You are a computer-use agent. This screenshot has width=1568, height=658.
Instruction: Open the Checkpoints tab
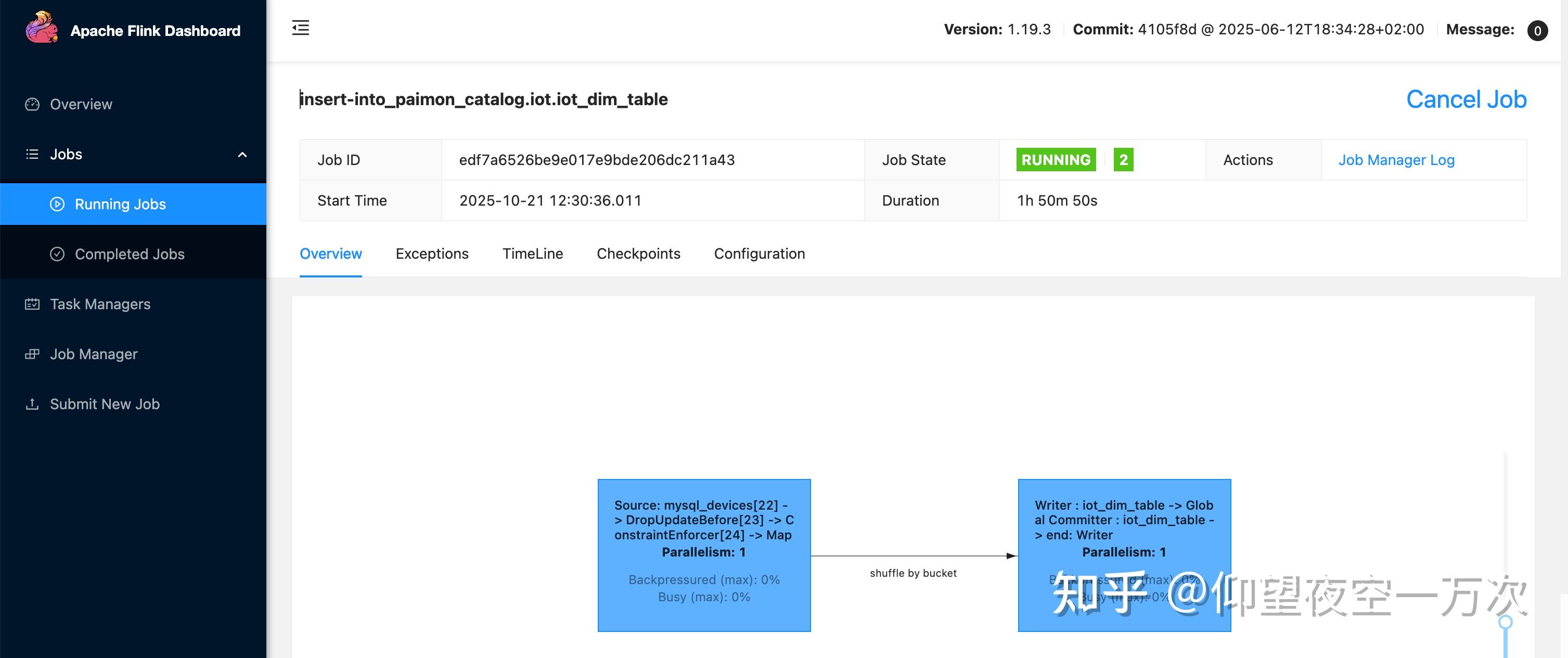pyautogui.click(x=638, y=254)
